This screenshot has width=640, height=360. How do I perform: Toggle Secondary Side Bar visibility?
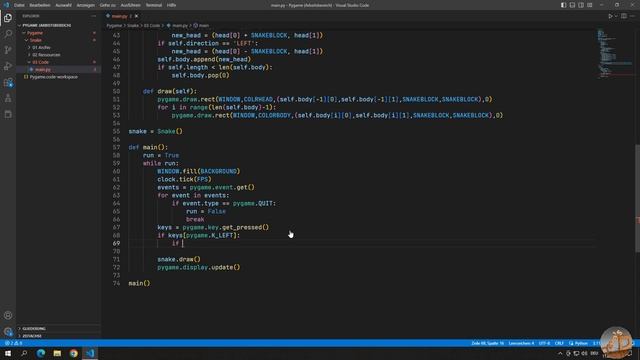[581, 5]
